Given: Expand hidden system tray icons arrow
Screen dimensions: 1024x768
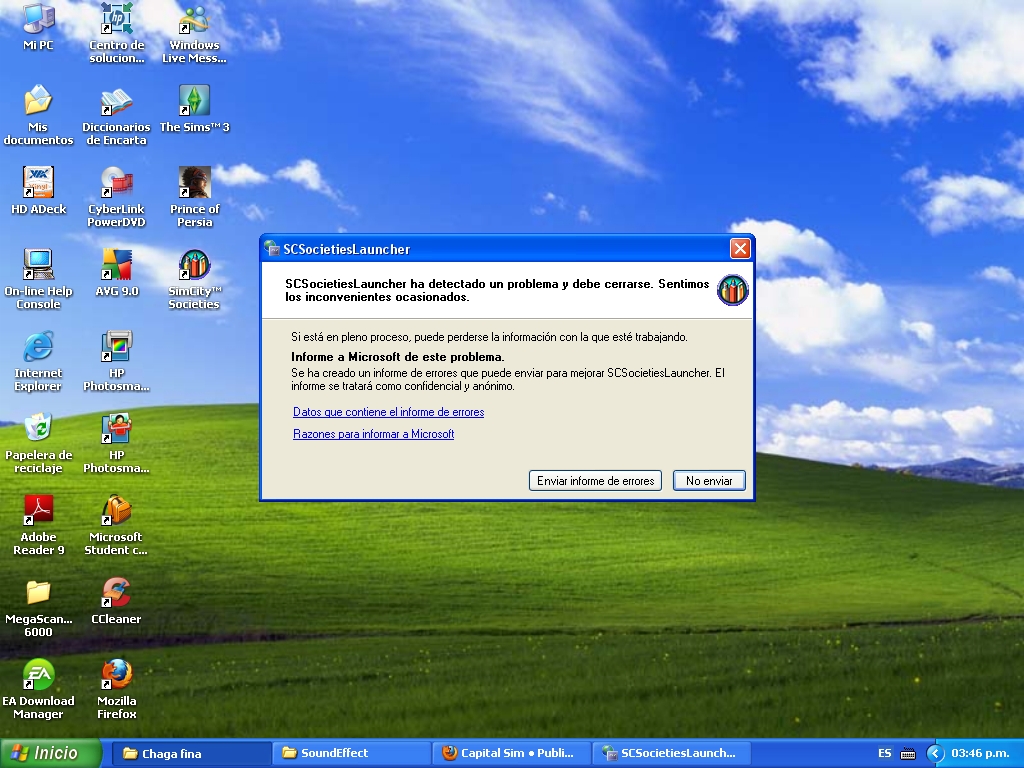Looking at the screenshot, I should [935, 754].
